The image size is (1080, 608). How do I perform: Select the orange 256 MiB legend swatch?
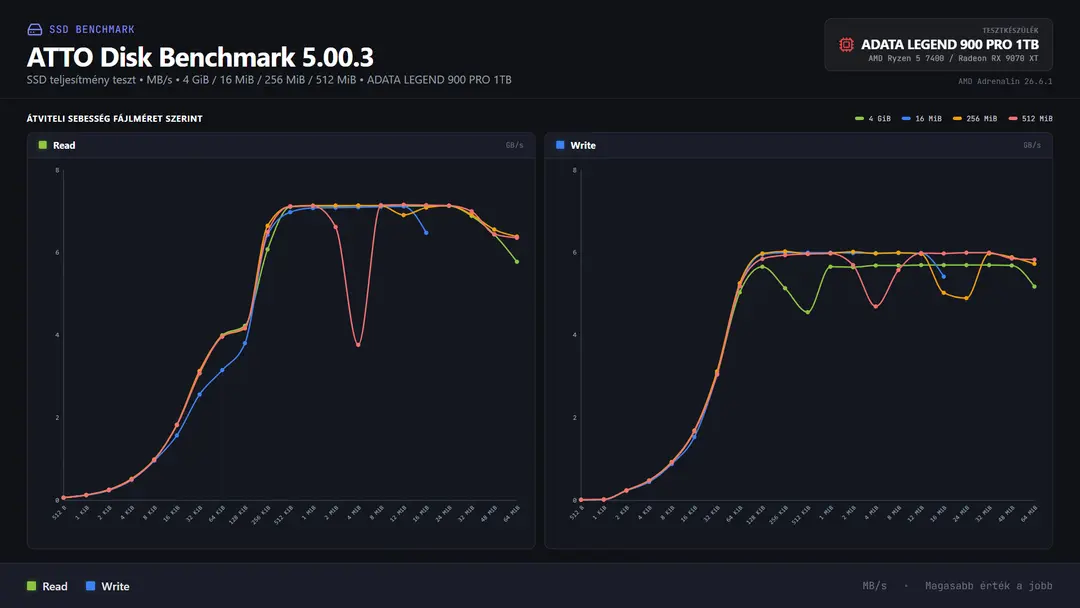click(x=957, y=118)
